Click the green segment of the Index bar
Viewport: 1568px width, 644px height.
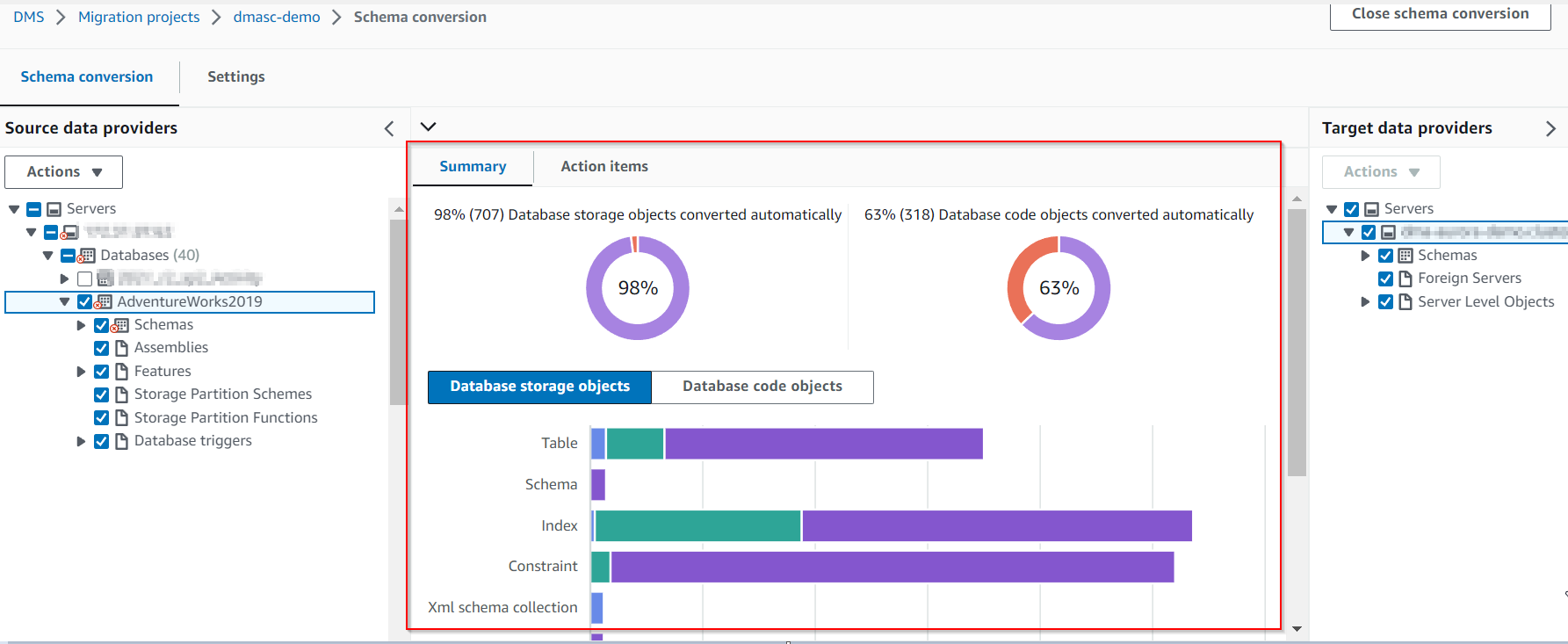pyautogui.click(x=698, y=525)
